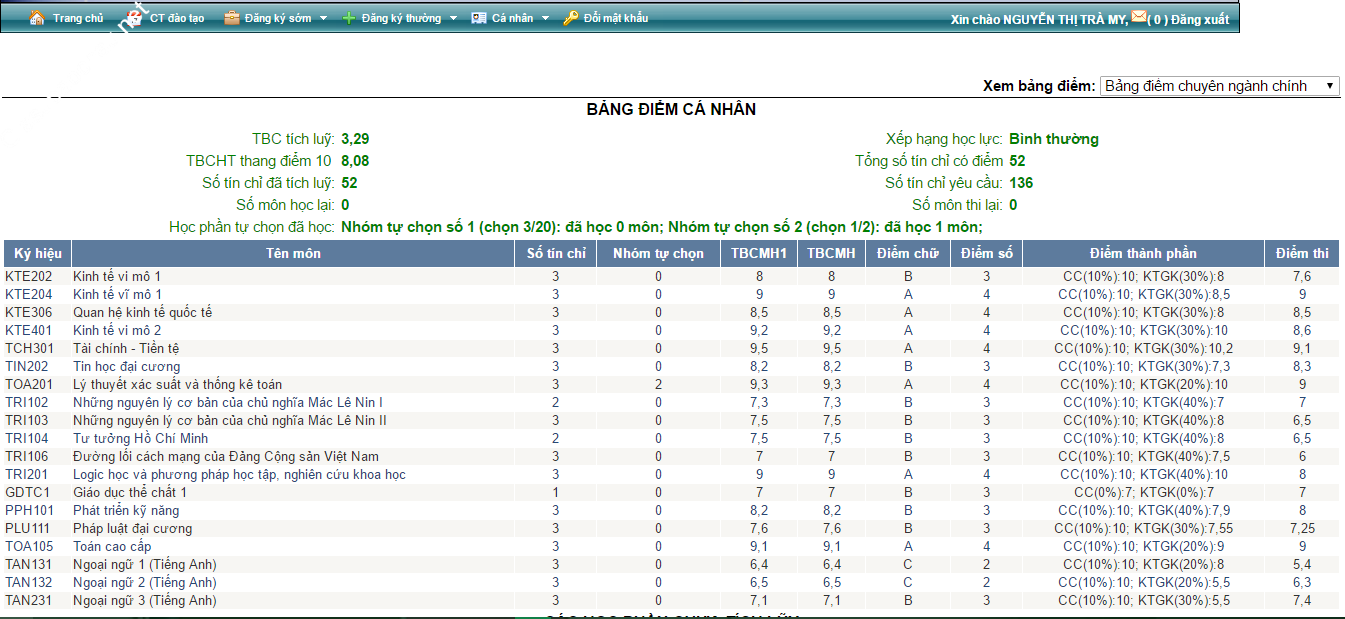
Task: Click the ID card icon for Cá nhân
Action: [479, 18]
